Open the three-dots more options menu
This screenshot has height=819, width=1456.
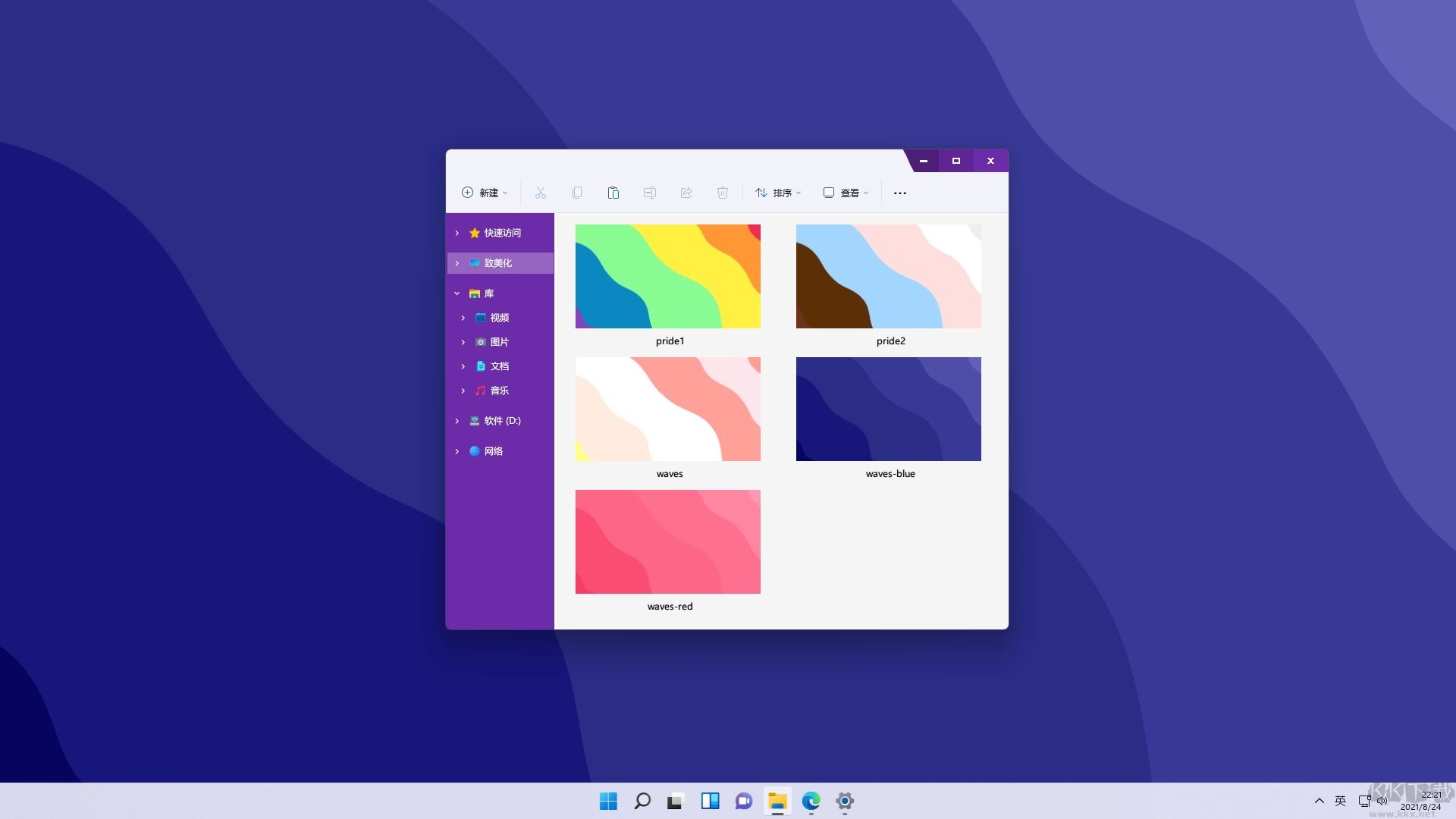(899, 193)
